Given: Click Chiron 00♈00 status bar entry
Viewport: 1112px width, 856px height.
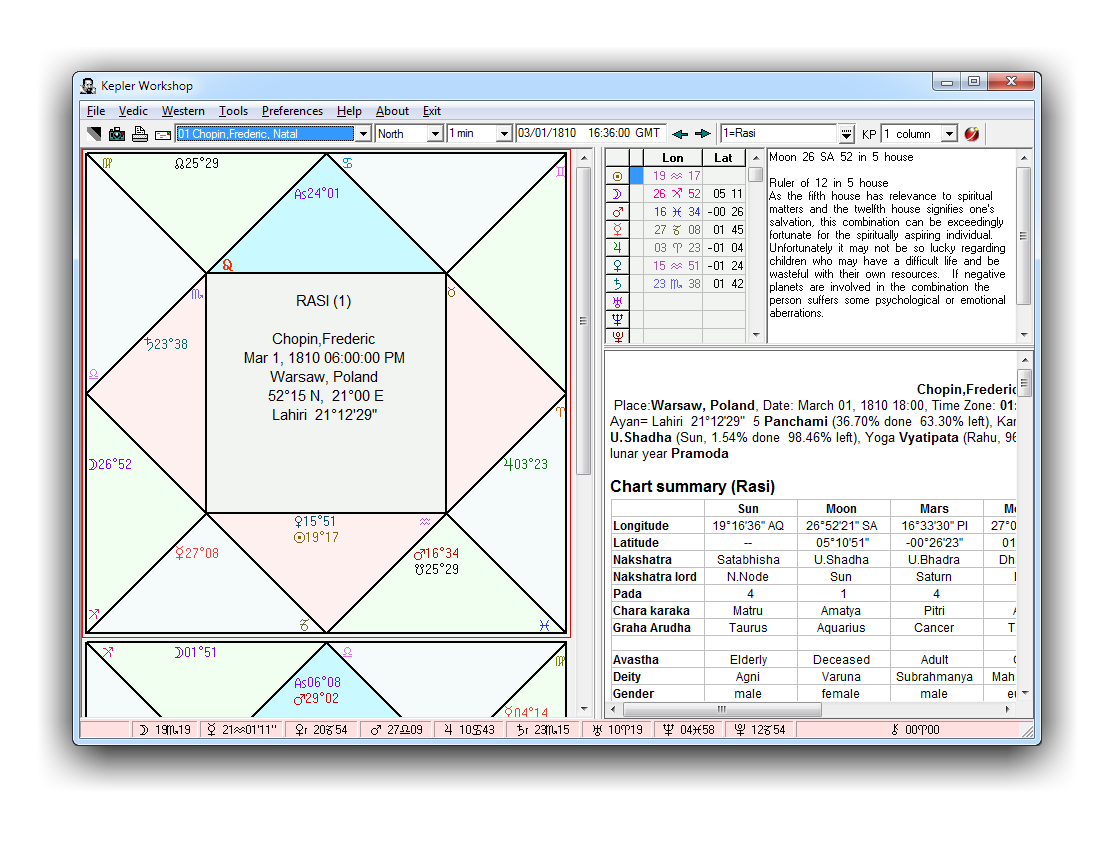Looking at the screenshot, I should tap(915, 730).
